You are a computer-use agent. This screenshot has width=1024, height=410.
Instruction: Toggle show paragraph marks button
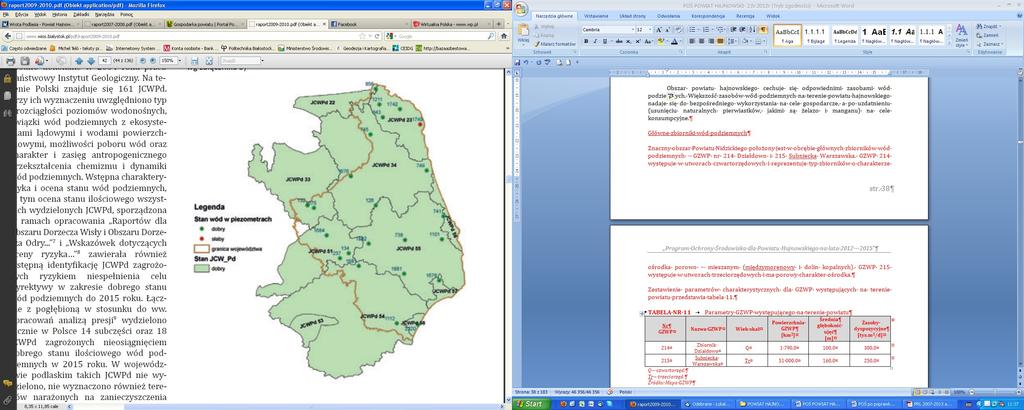[763, 29]
